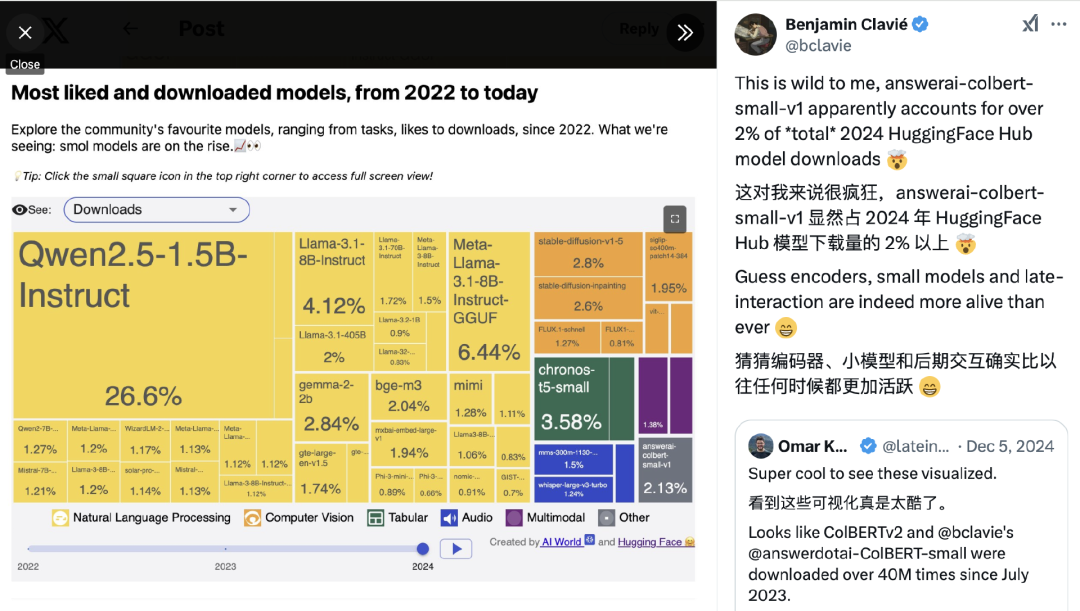
Task: Open the Downloads dropdown
Action: click(156, 210)
